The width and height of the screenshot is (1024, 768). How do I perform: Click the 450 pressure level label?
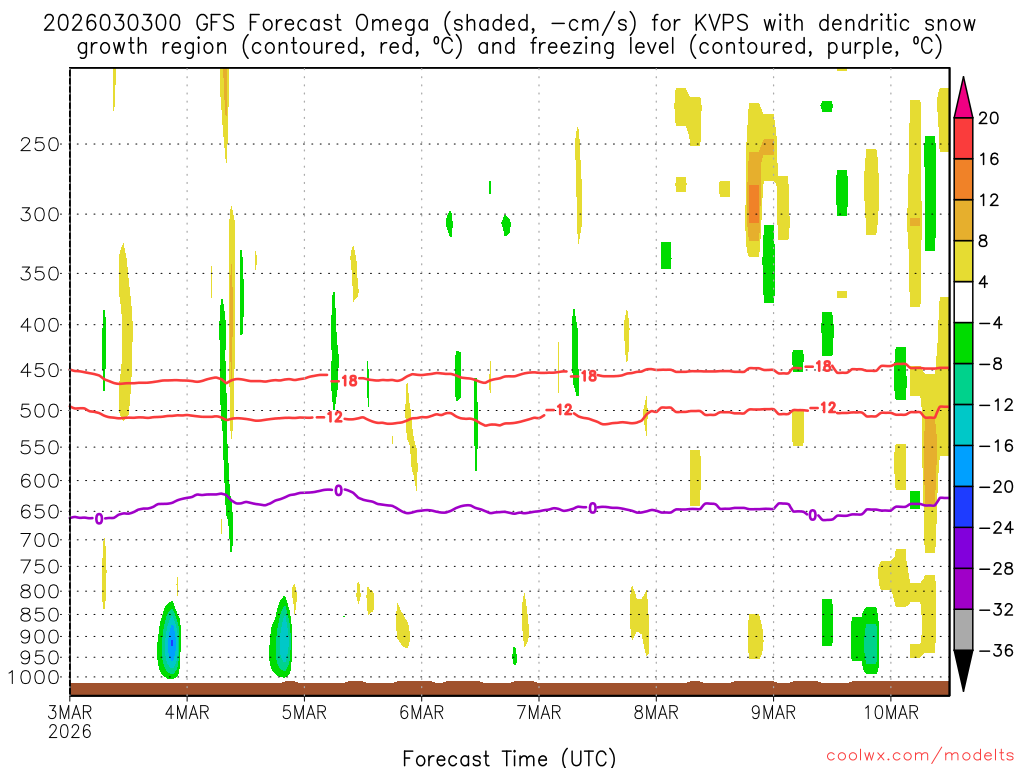(40, 370)
